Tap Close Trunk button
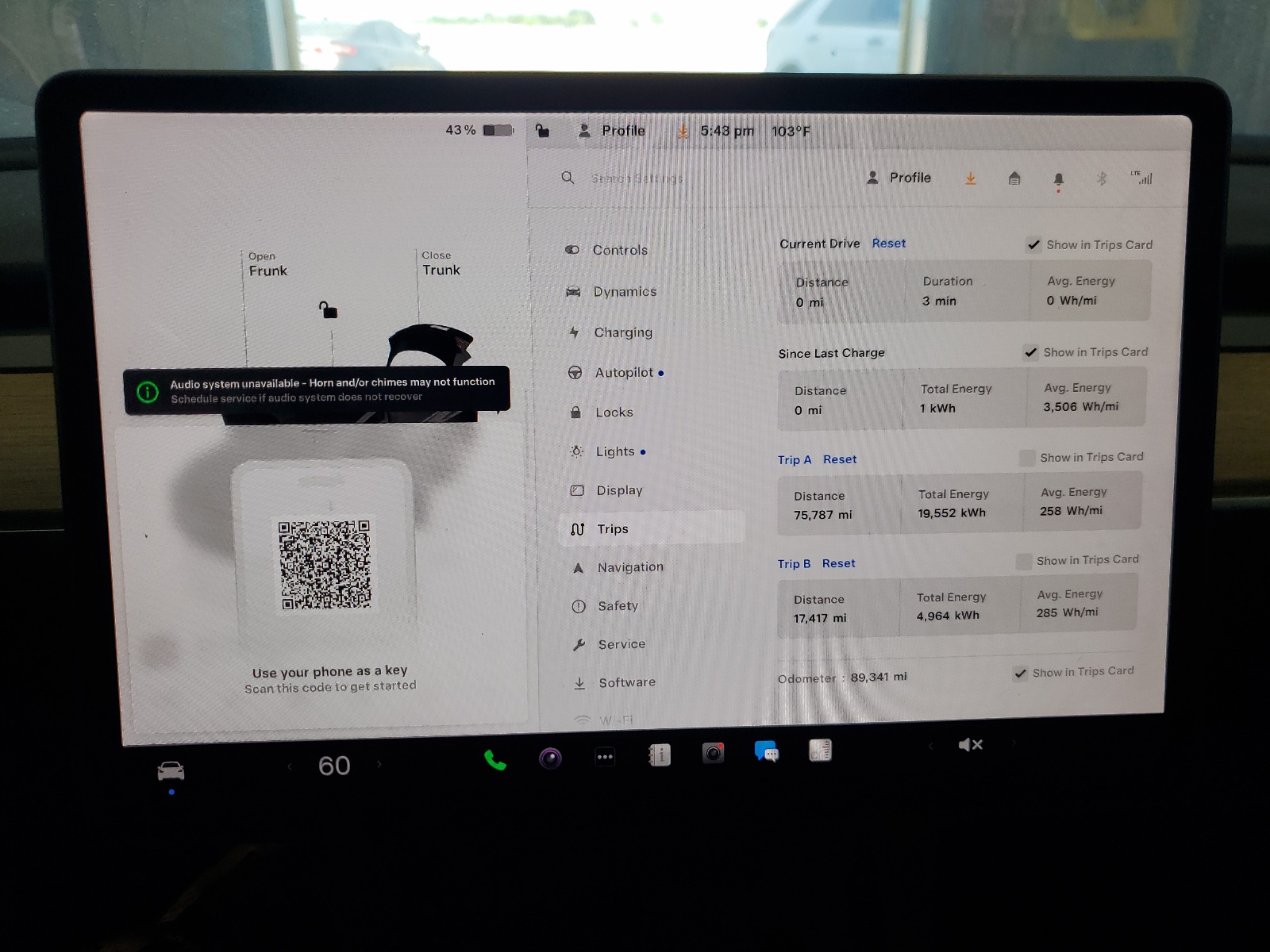 [441, 264]
